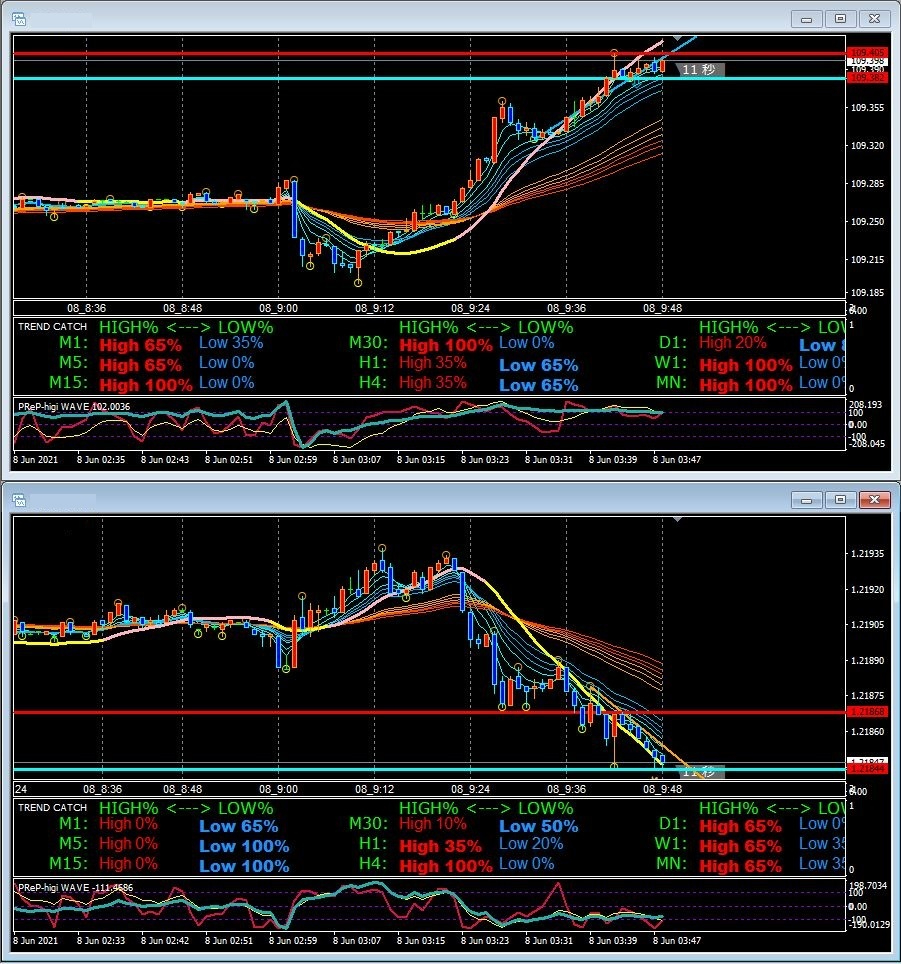This screenshot has height=964, width=901.
Task: Click PReP-higi WAVE 102.0036 indicator label
Action: click(x=74, y=406)
